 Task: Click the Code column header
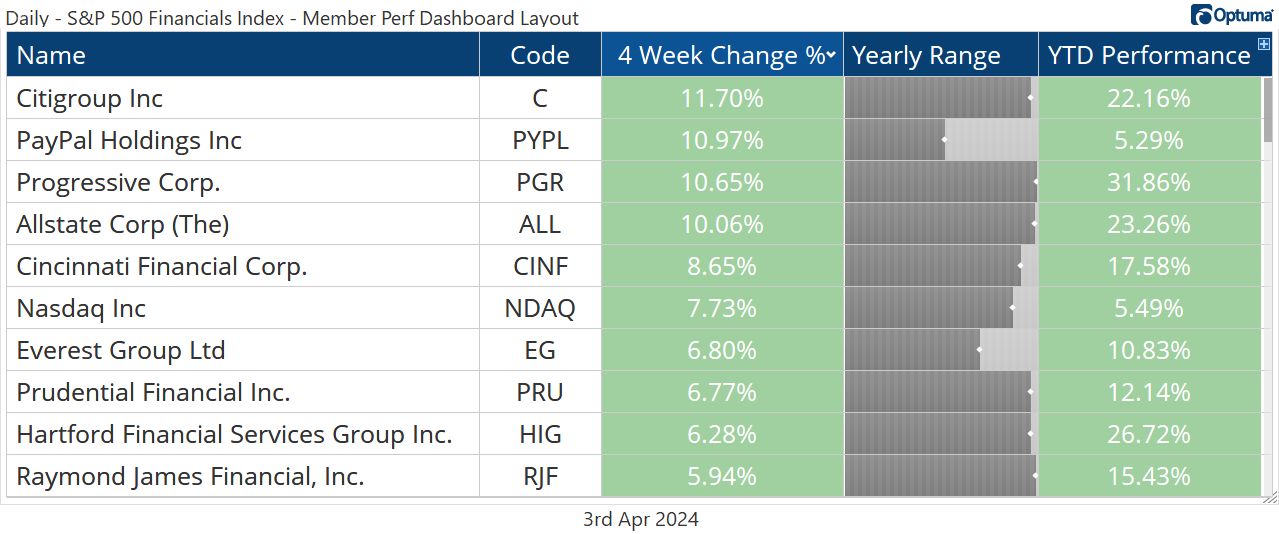[540, 56]
